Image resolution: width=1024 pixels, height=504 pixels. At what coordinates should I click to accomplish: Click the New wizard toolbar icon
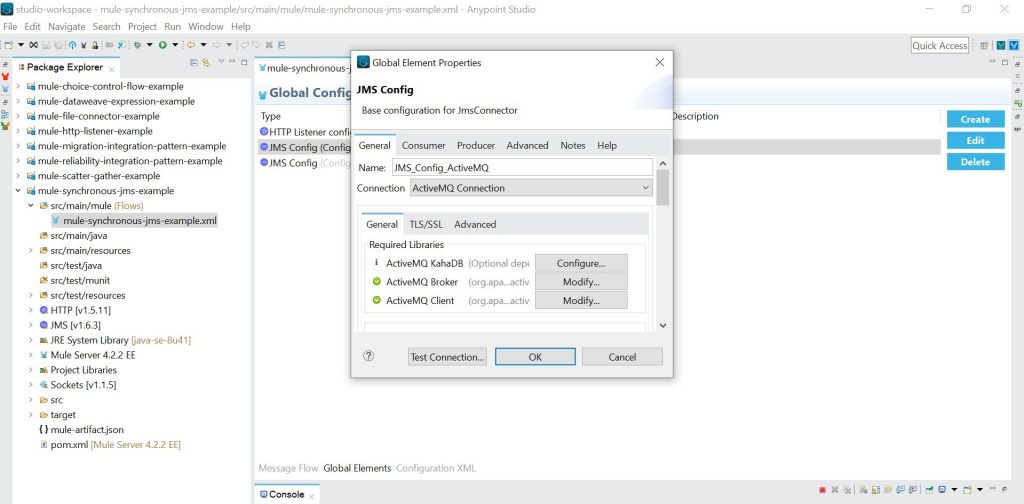[8, 45]
